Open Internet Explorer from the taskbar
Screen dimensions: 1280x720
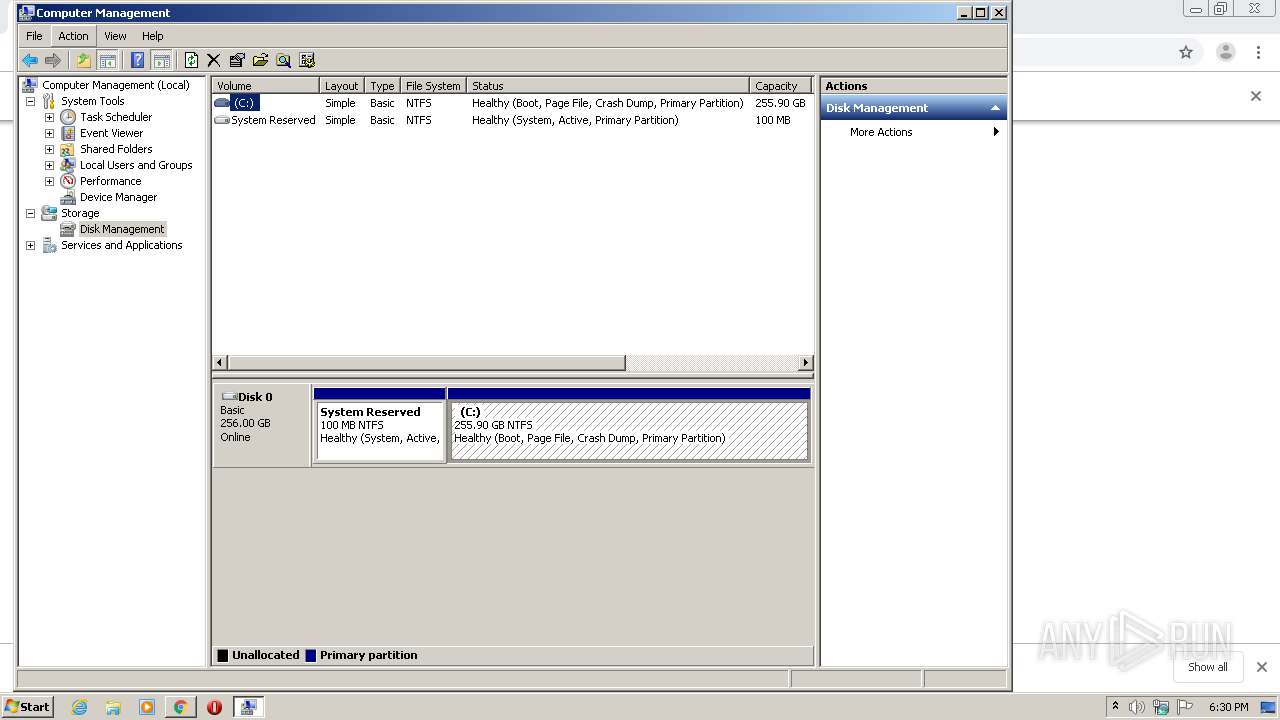79,707
